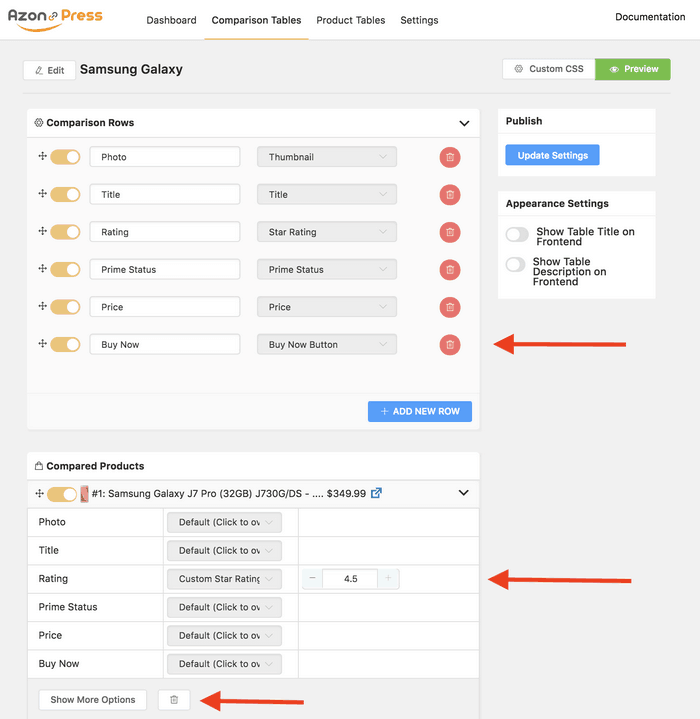
Task: Click the product trash button beside Show More Options
Action: (174, 700)
